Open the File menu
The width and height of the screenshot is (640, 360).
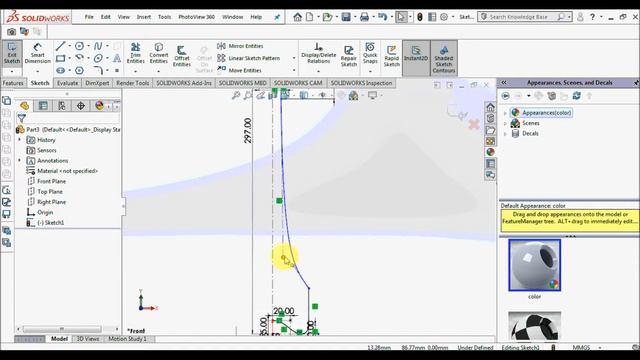89,17
